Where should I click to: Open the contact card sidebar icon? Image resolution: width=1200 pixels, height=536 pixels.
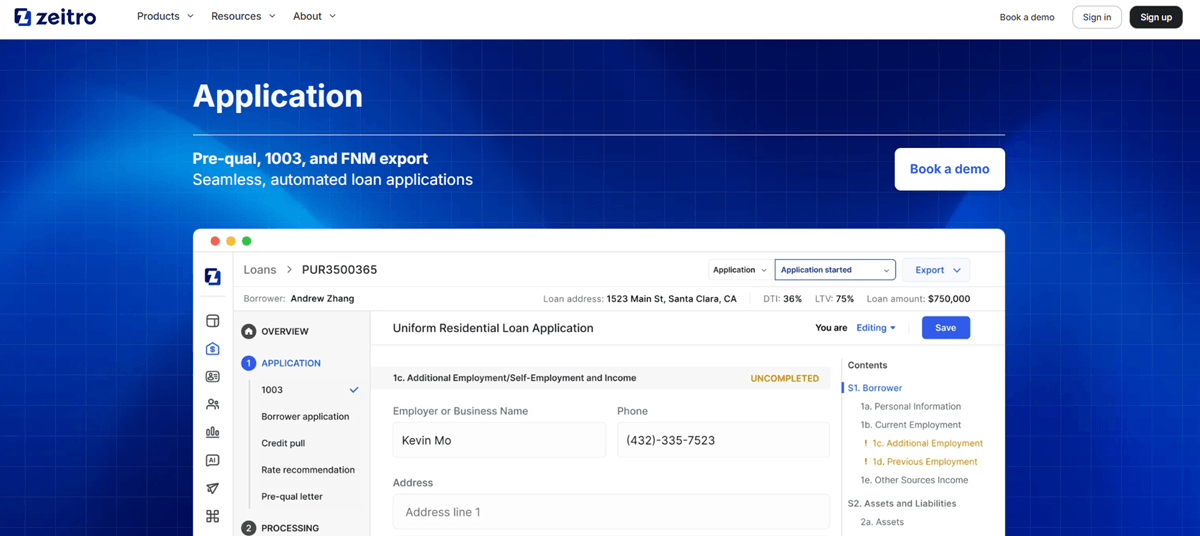tap(212, 377)
